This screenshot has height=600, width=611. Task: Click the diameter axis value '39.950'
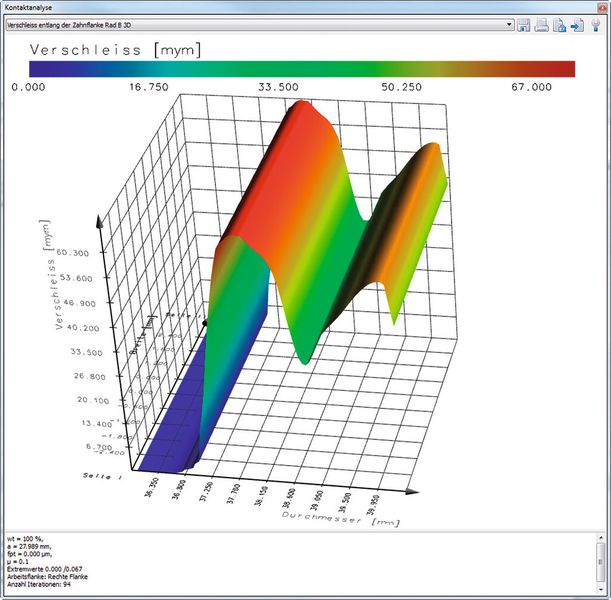click(x=371, y=506)
